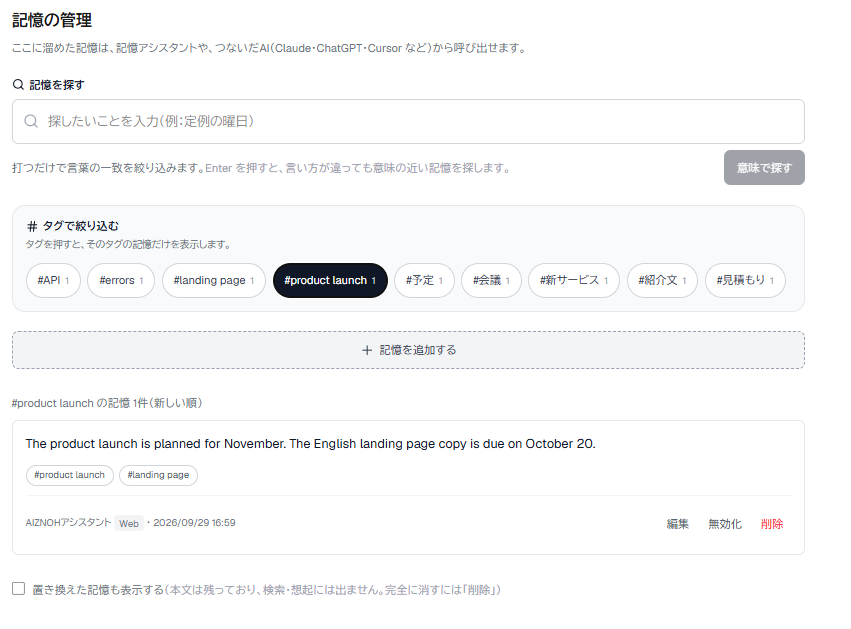Click 無効化 to disable the memory
Viewport: 851px width, 629px height.
coord(725,524)
